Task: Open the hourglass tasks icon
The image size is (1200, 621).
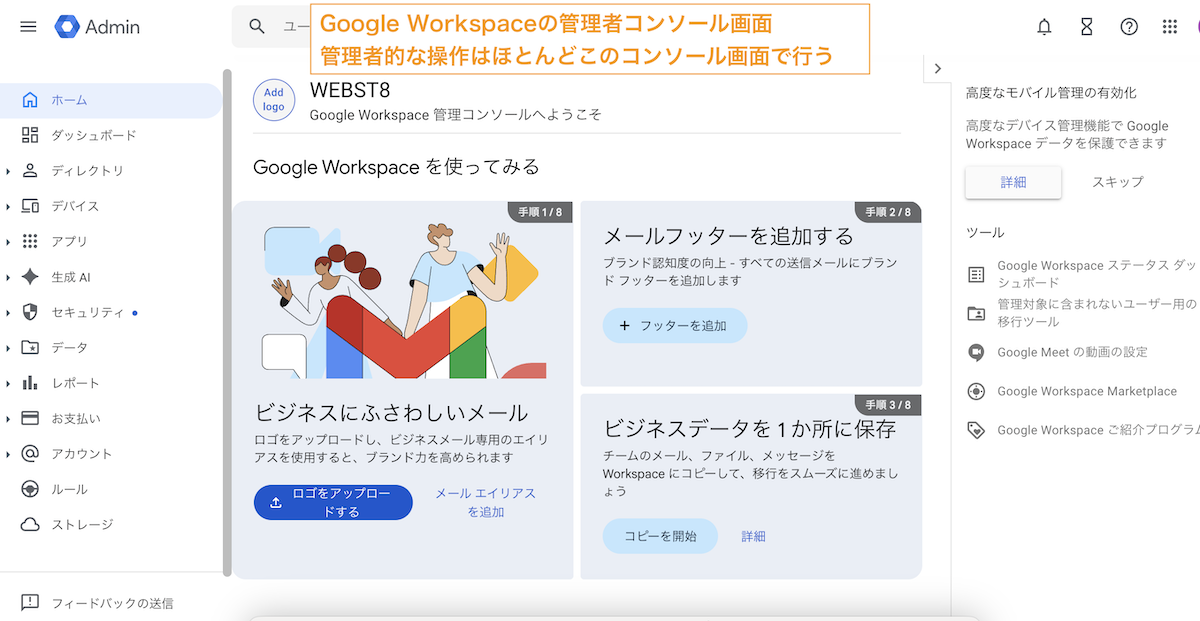Action: click(1087, 27)
